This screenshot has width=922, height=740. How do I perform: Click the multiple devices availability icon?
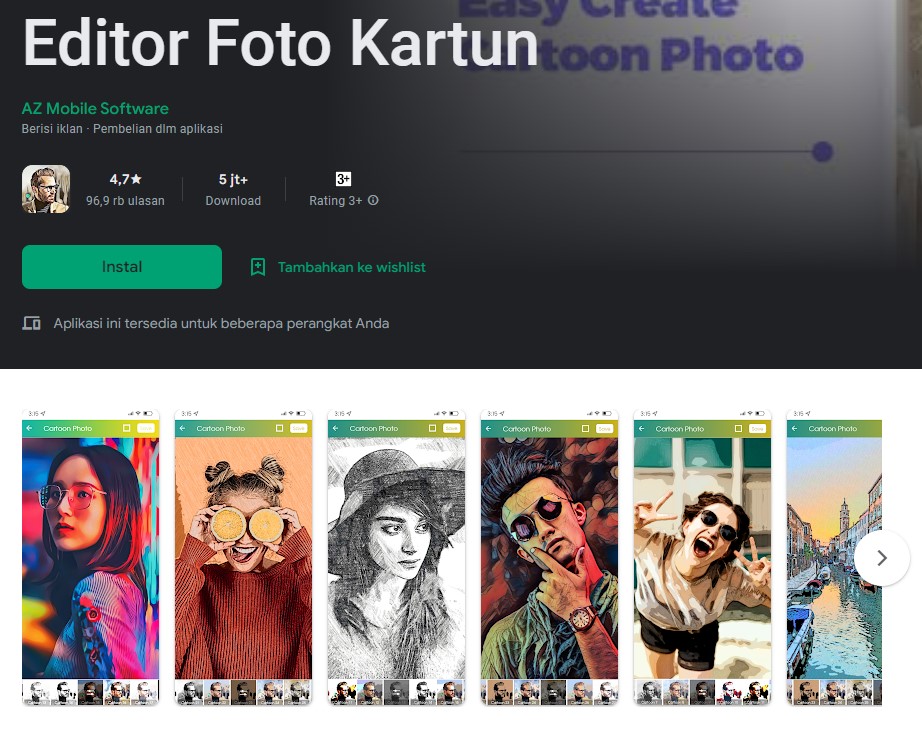(x=32, y=323)
